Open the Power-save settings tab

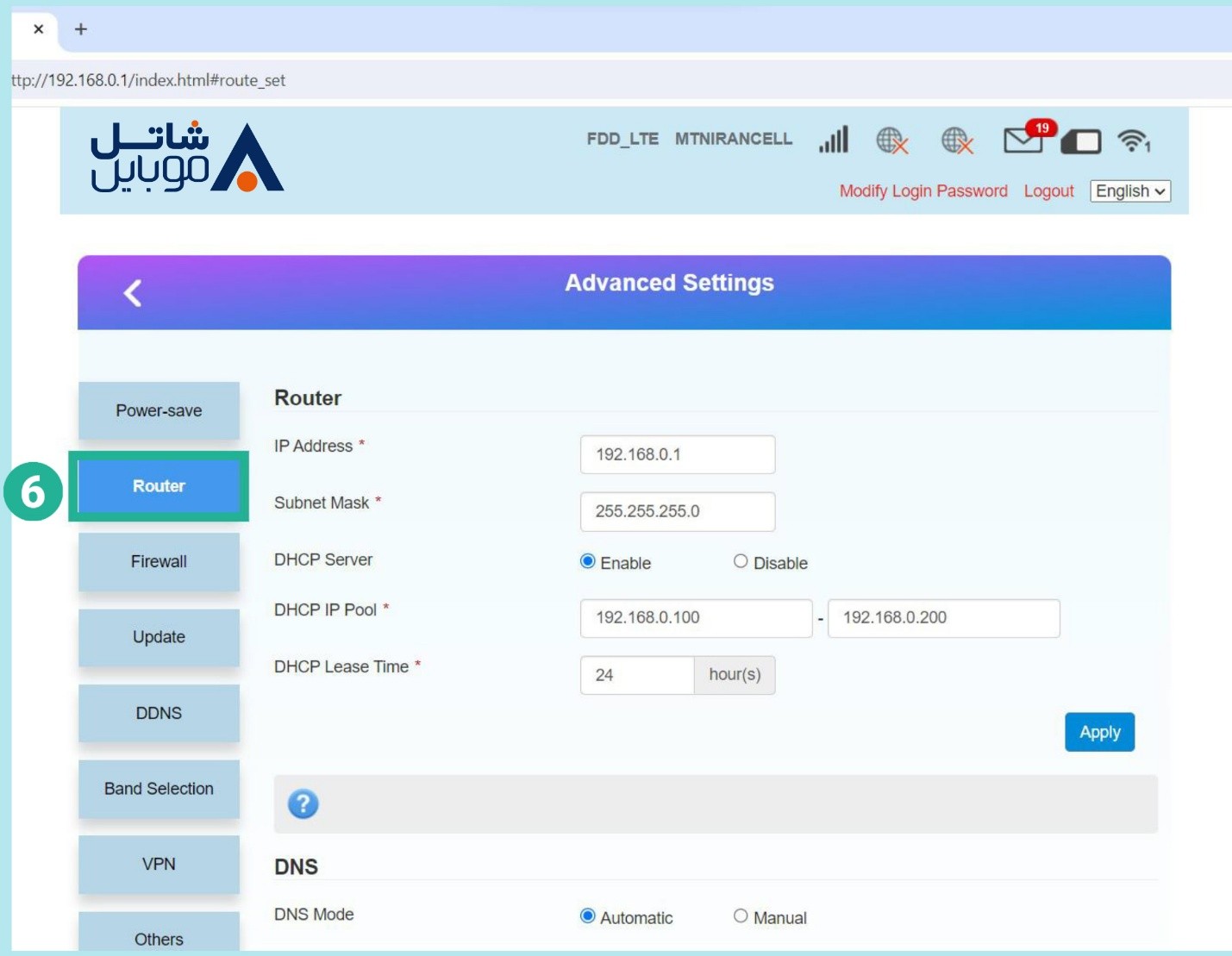point(159,410)
